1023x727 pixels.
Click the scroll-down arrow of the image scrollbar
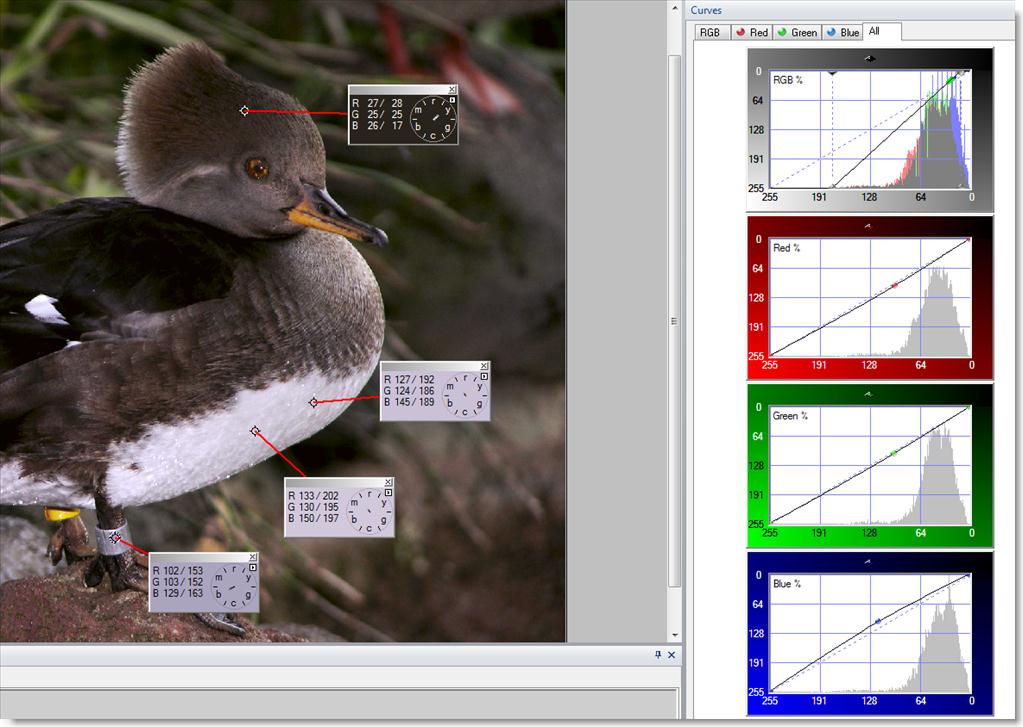[x=675, y=634]
